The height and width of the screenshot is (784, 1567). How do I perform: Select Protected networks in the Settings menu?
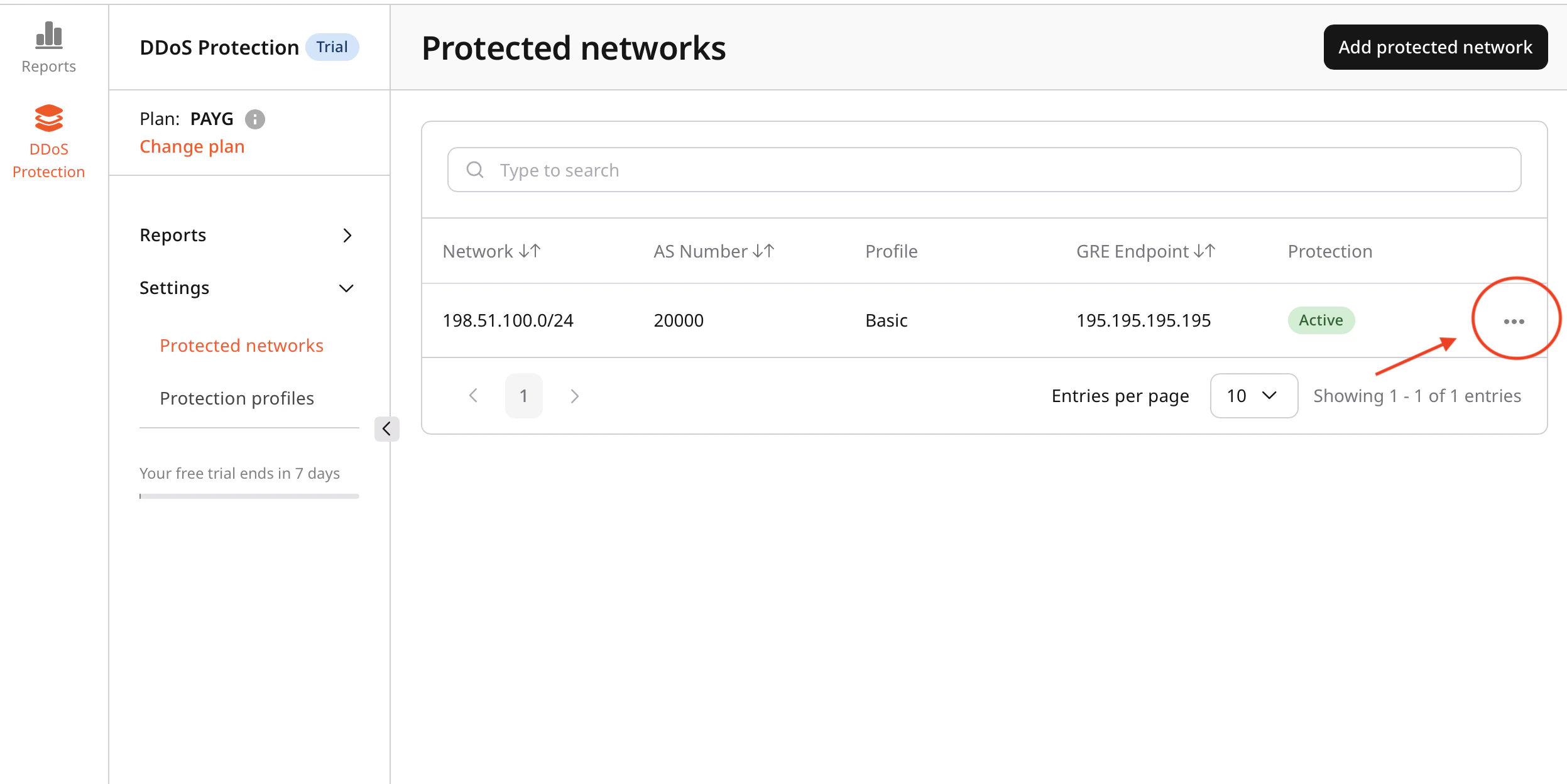241,345
